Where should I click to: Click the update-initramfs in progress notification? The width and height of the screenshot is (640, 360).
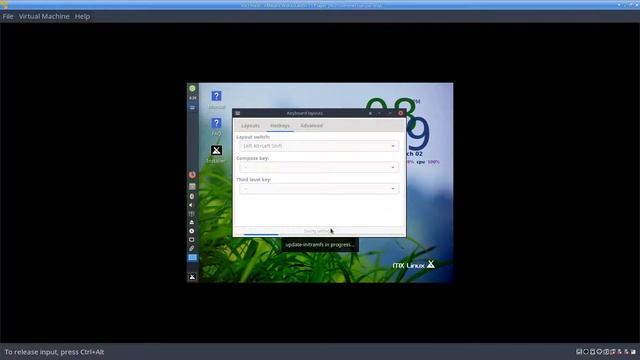320,244
